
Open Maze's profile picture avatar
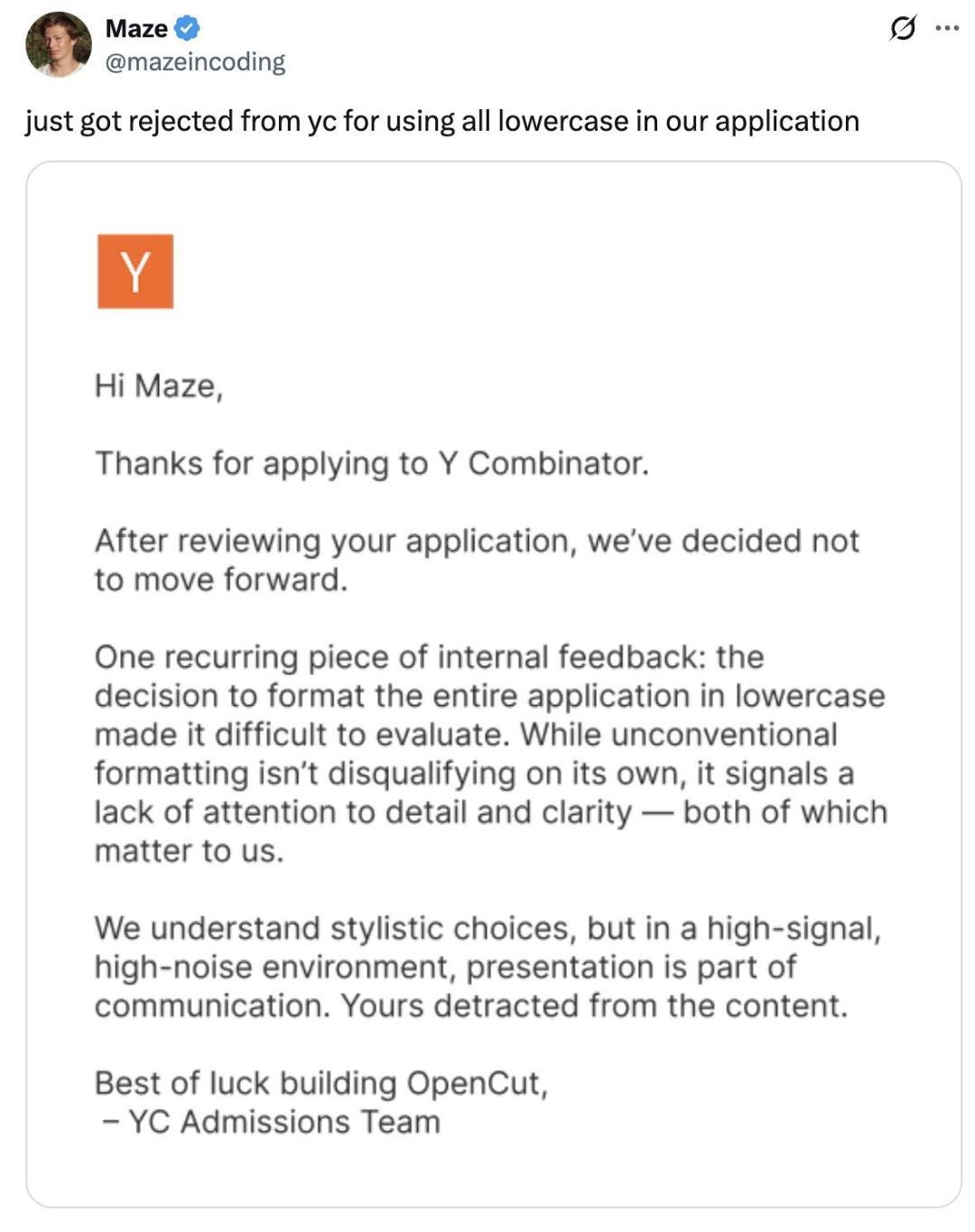59,44
